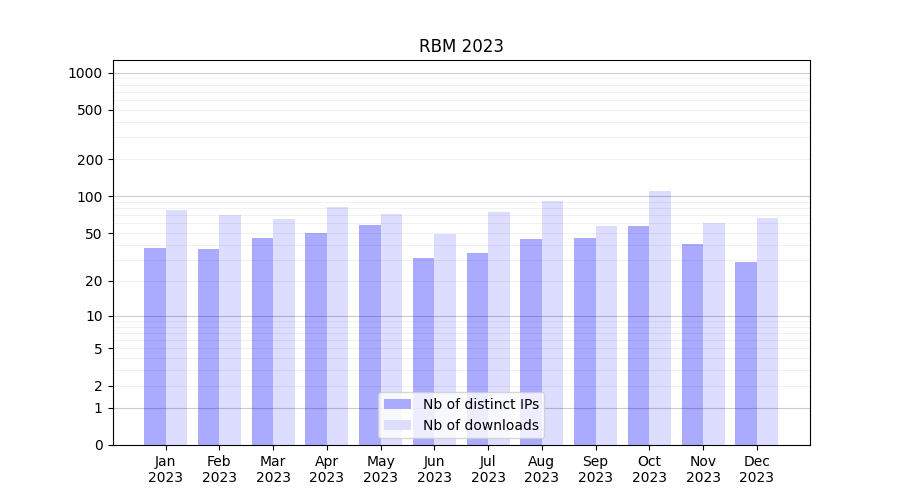
Task: Select the 'Nb of downloads' legend text
Action: [480, 425]
